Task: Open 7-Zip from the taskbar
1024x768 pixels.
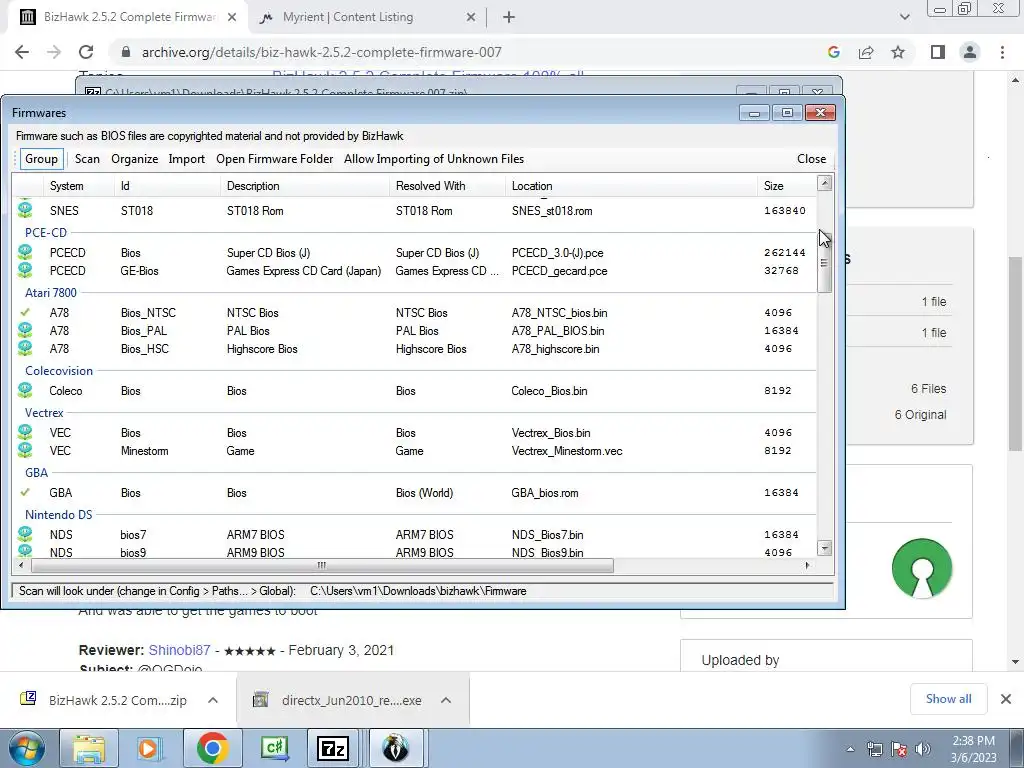Action: [332, 748]
